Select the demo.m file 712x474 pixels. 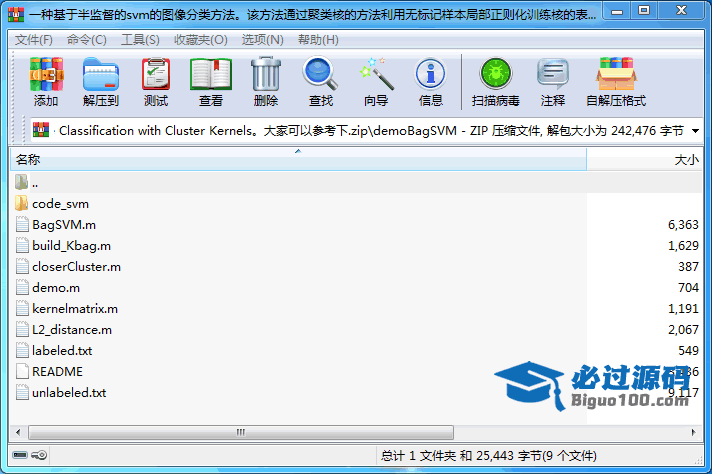[x=56, y=287]
